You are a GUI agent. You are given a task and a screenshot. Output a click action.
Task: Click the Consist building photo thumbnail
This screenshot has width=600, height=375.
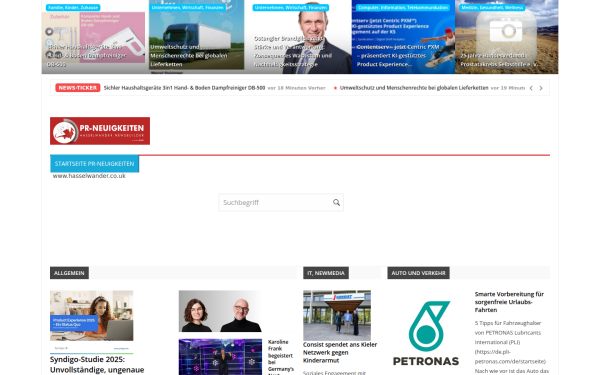pos(337,315)
